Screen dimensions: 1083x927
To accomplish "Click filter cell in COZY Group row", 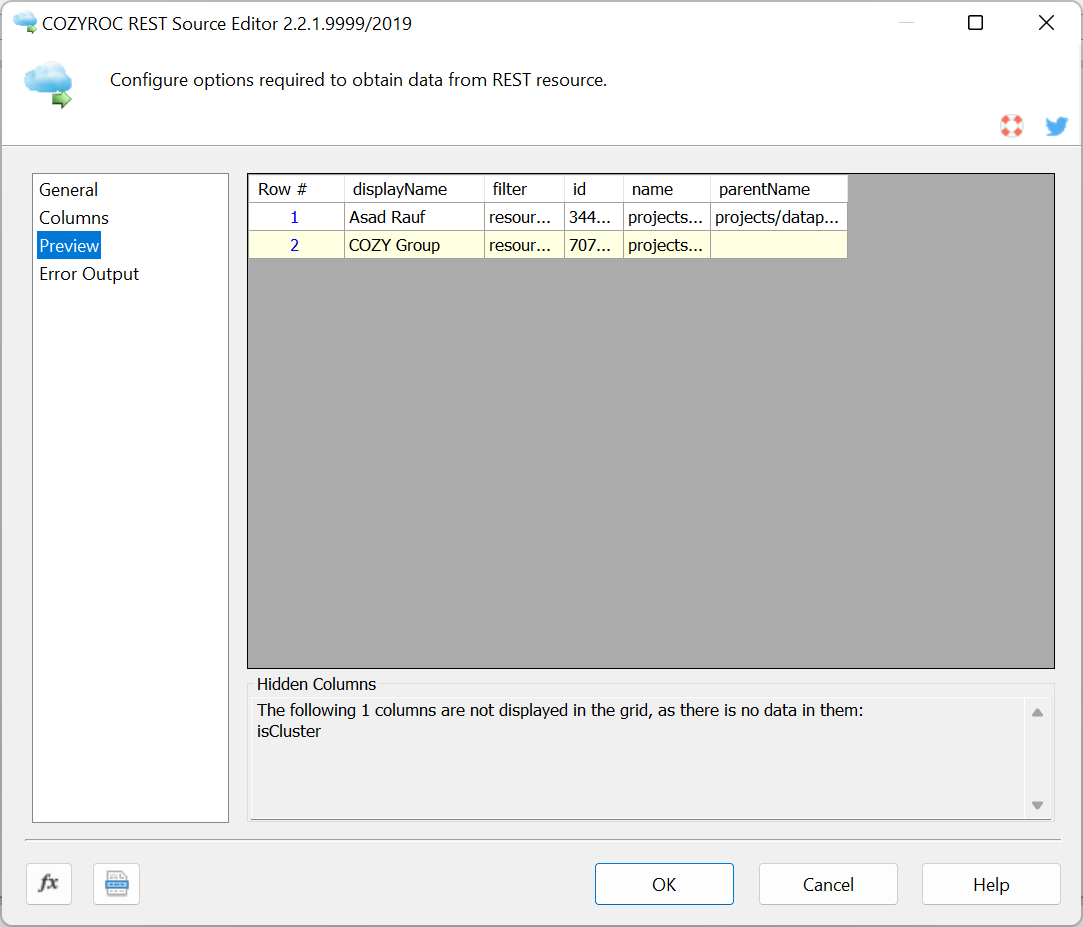I will 524,245.
